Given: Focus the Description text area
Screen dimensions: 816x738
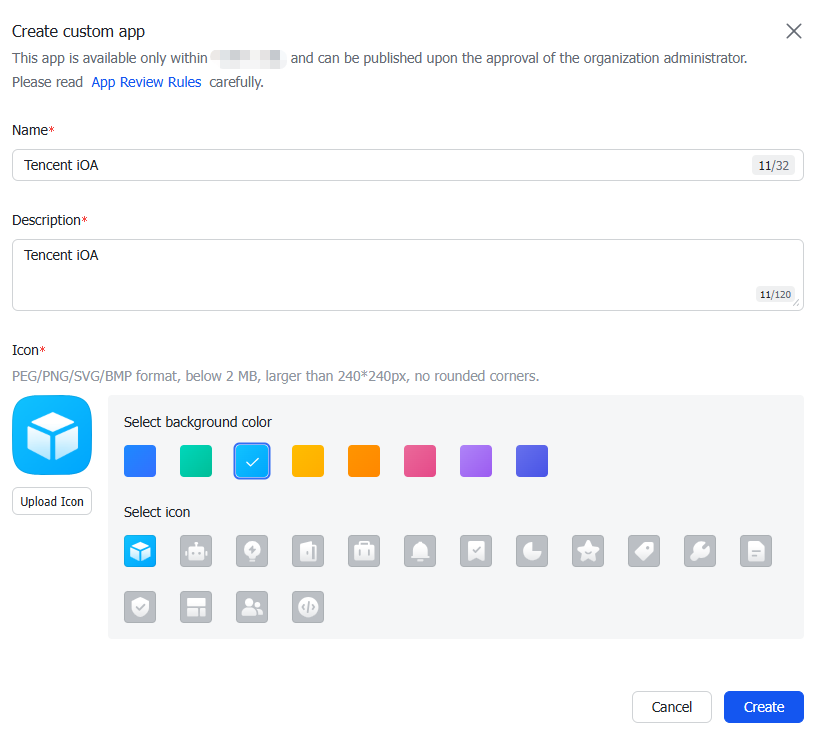Looking at the screenshot, I should tap(408, 275).
